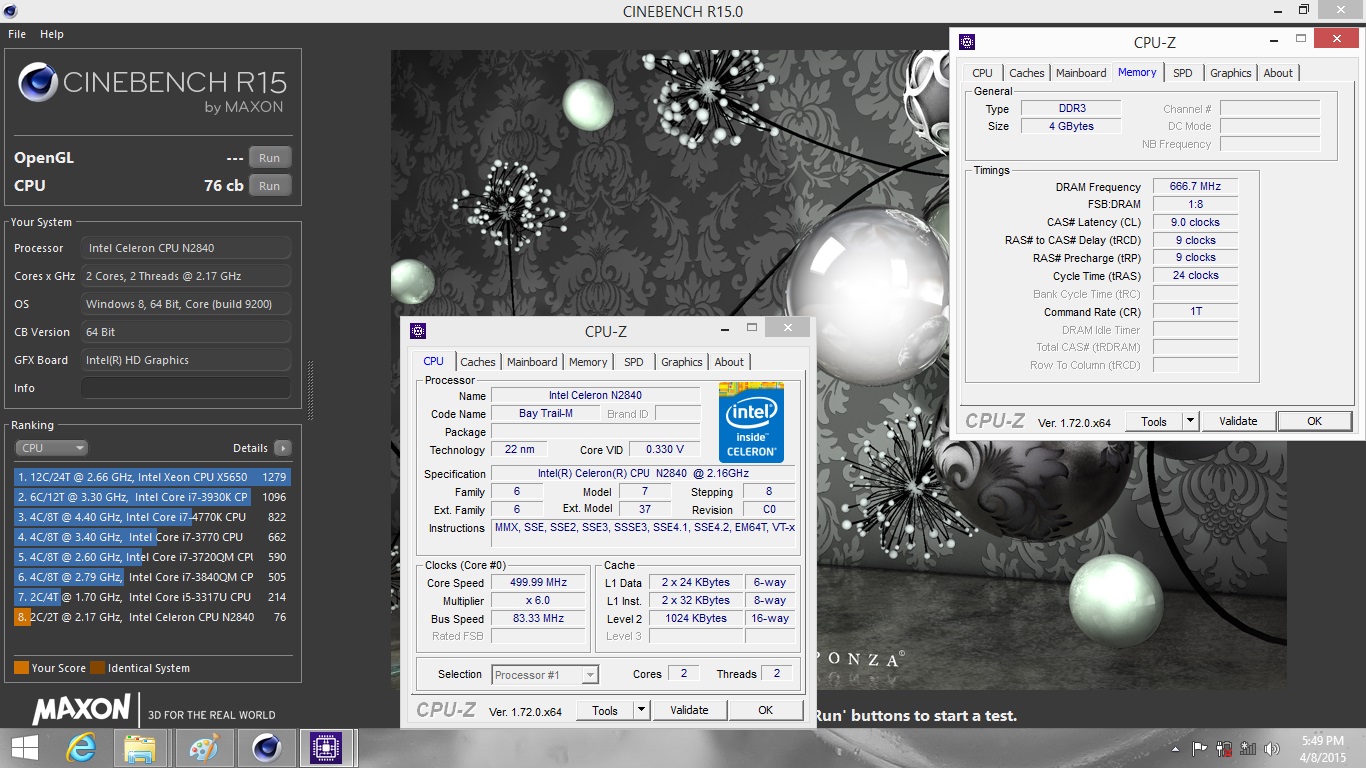
Task: Click the front CPU-Z title bar icon
Action: click(418, 331)
